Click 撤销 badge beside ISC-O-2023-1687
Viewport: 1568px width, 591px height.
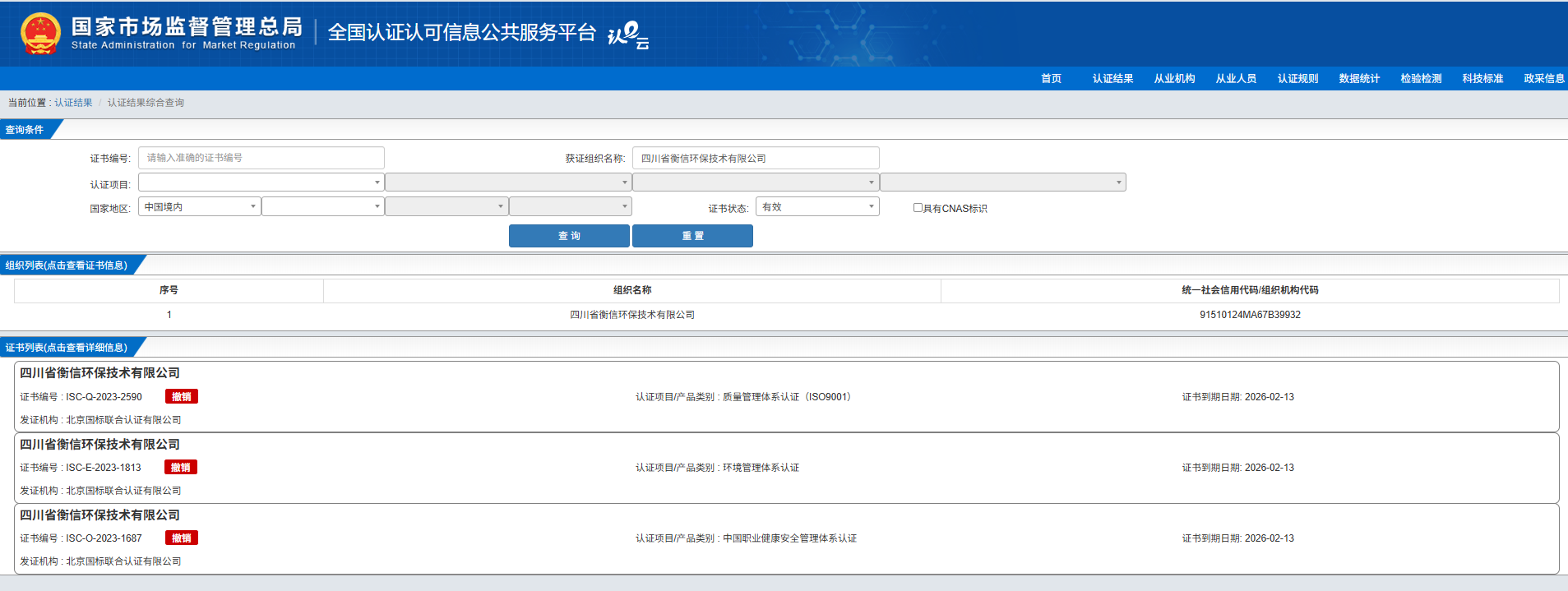pos(182,538)
